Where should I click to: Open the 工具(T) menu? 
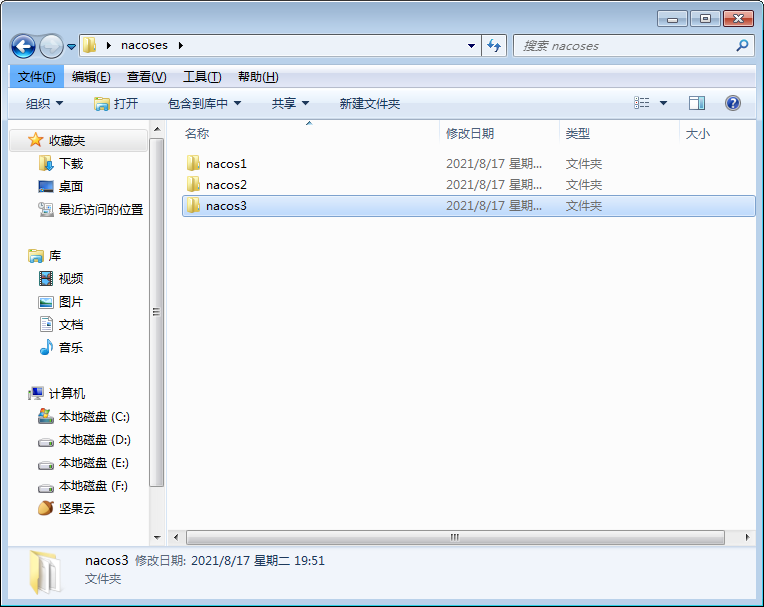coord(201,77)
